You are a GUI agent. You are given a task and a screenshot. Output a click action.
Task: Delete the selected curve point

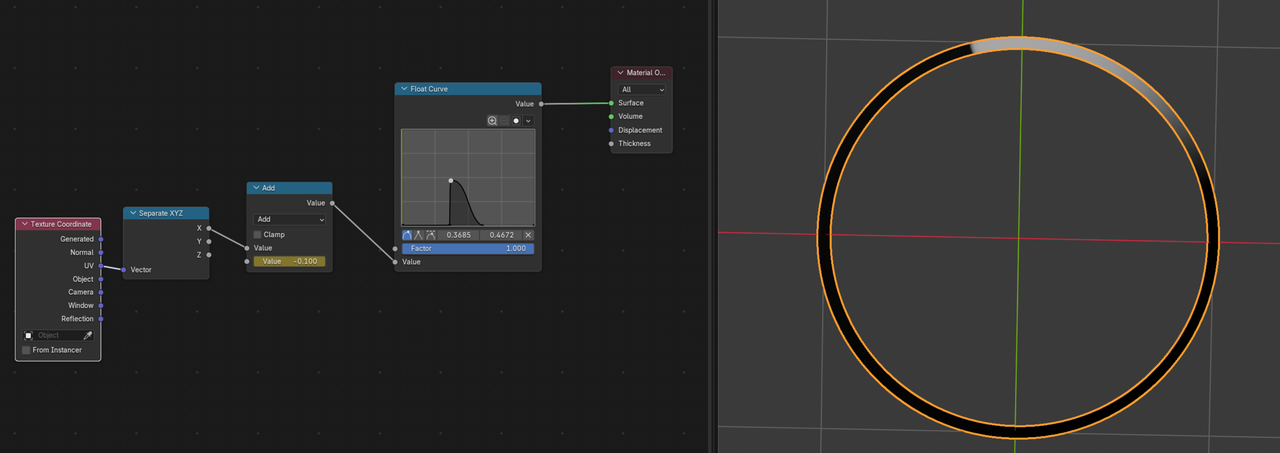coord(528,235)
